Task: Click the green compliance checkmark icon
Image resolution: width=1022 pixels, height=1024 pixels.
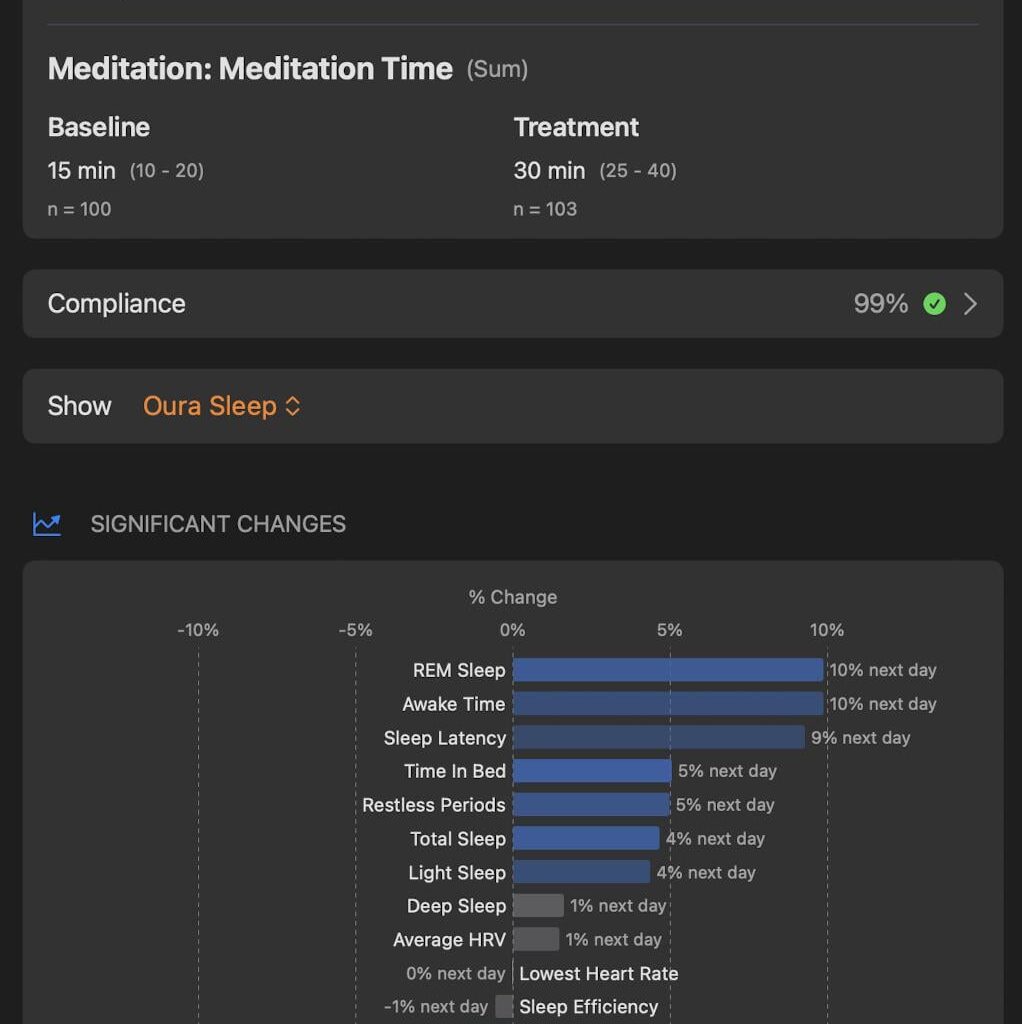Action: point(934,303)
